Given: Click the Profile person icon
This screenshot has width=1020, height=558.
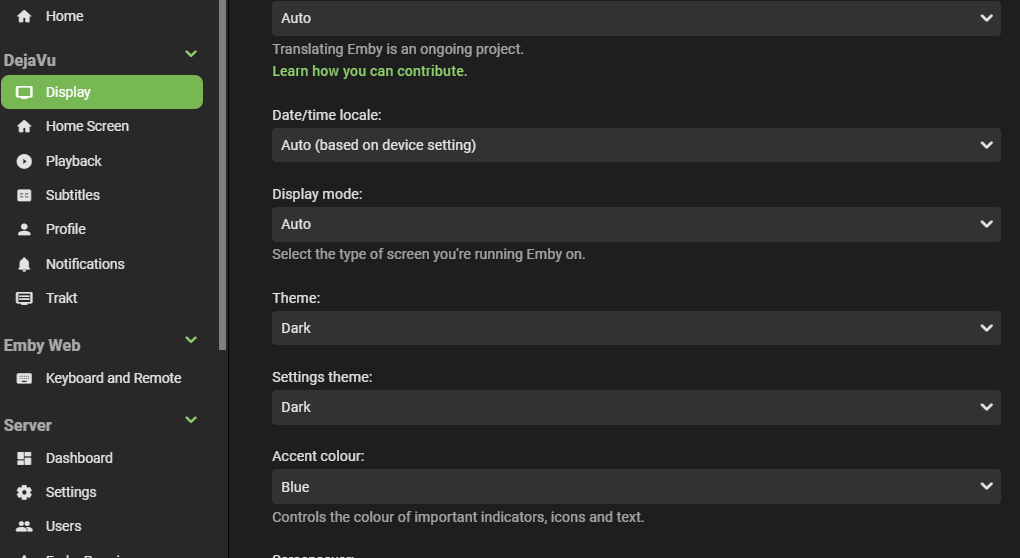Looking at the screenshot, I should 25,229.
